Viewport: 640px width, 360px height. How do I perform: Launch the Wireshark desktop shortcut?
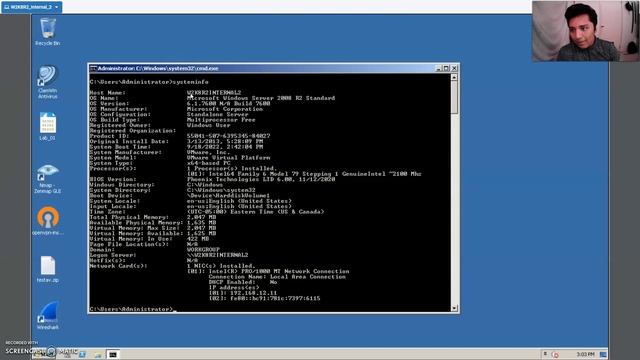coord(48,316)
